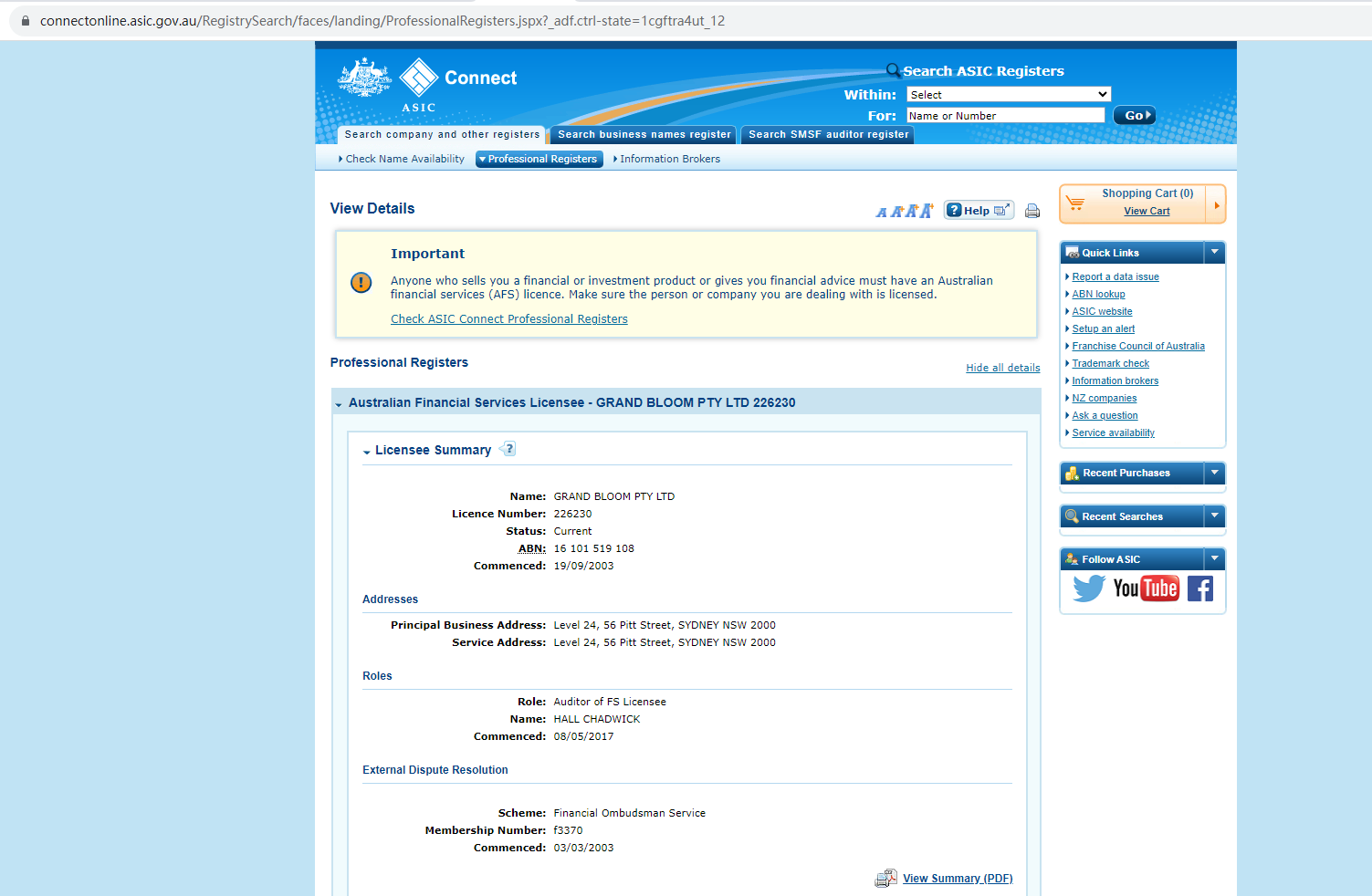Open View Summary (PDF) link
This screenshot has width=1372, height=896.
(958, 879)
